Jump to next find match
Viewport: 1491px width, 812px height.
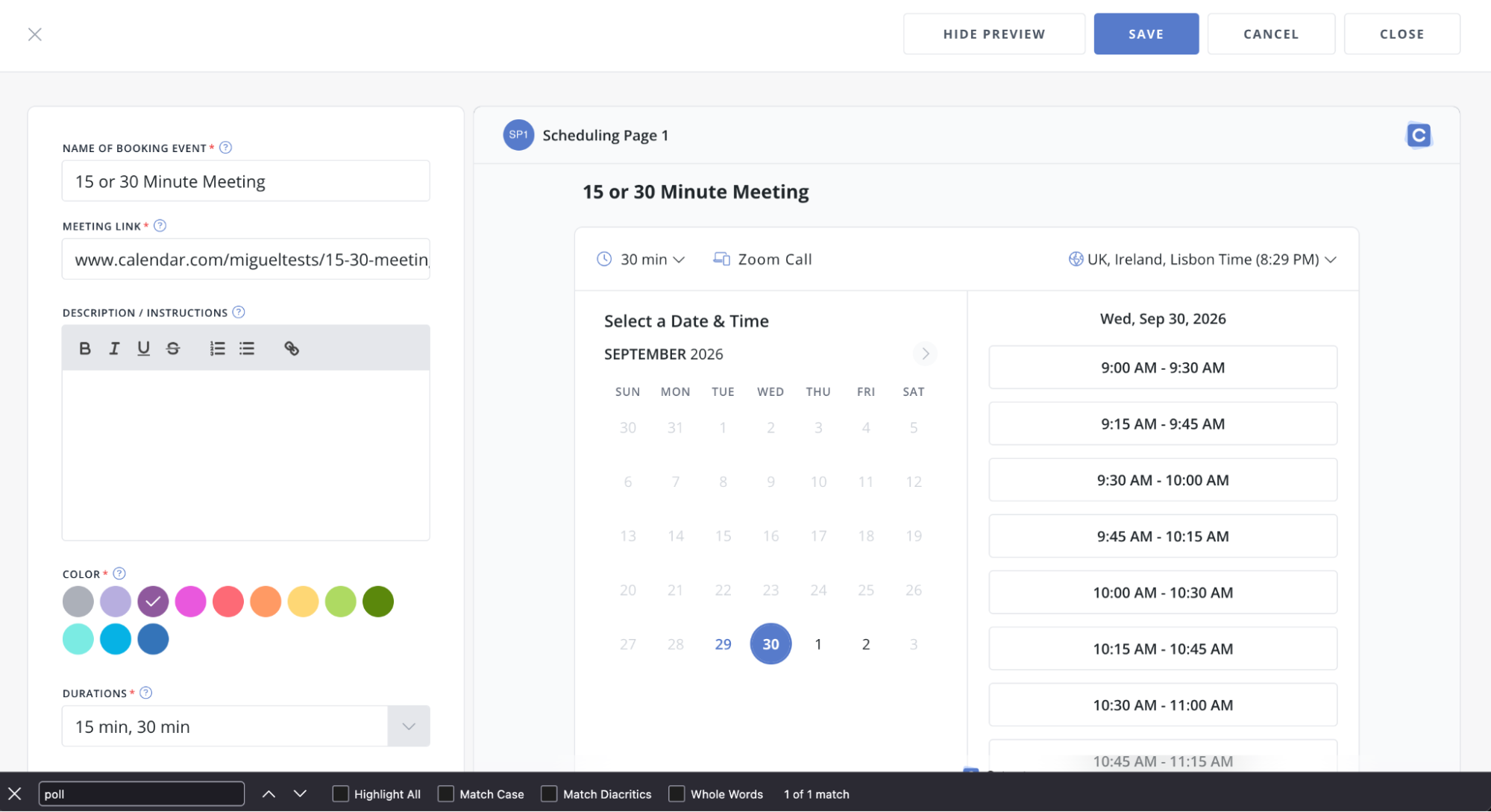click(300, 794)
